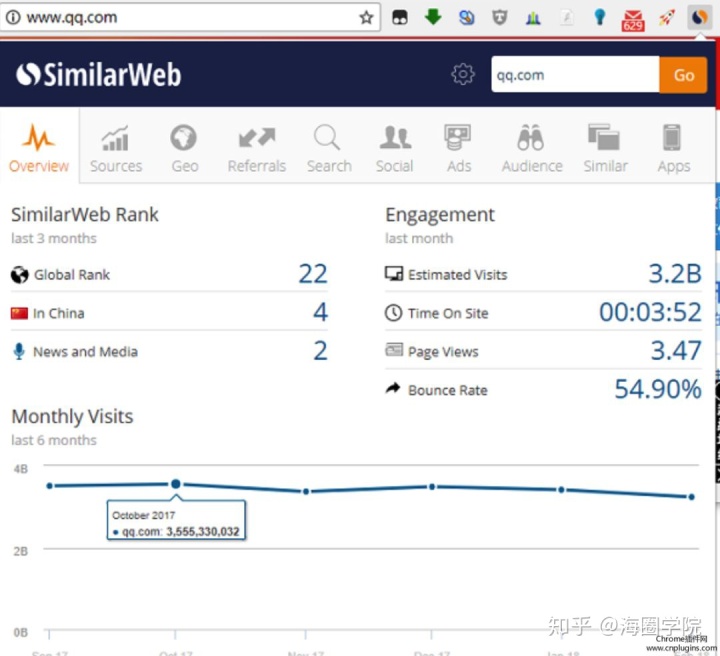Click the Global Rank globe icon

(19, 275)
